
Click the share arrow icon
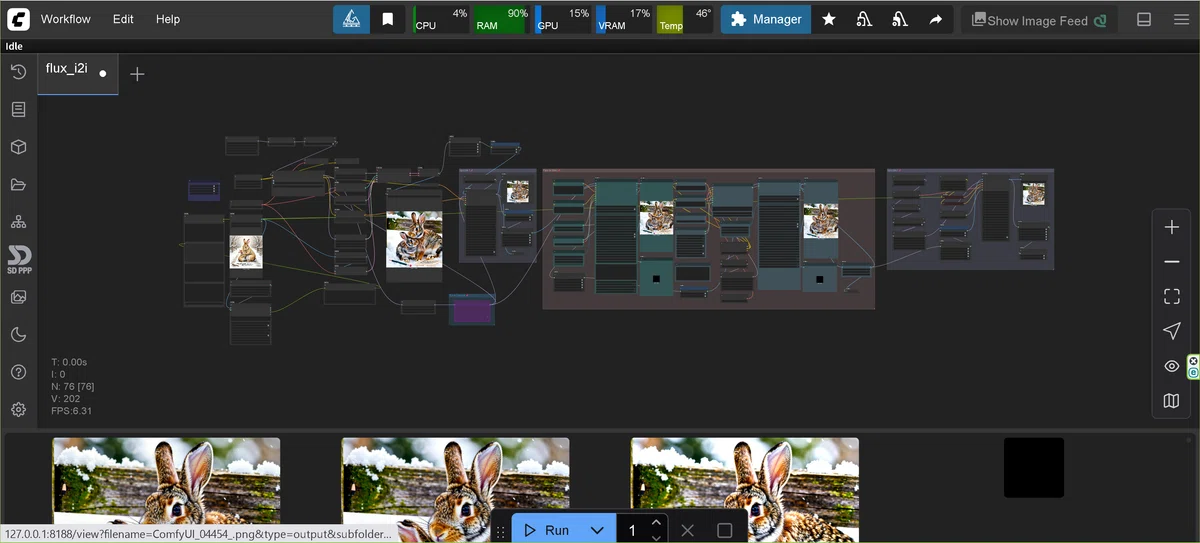936,19
